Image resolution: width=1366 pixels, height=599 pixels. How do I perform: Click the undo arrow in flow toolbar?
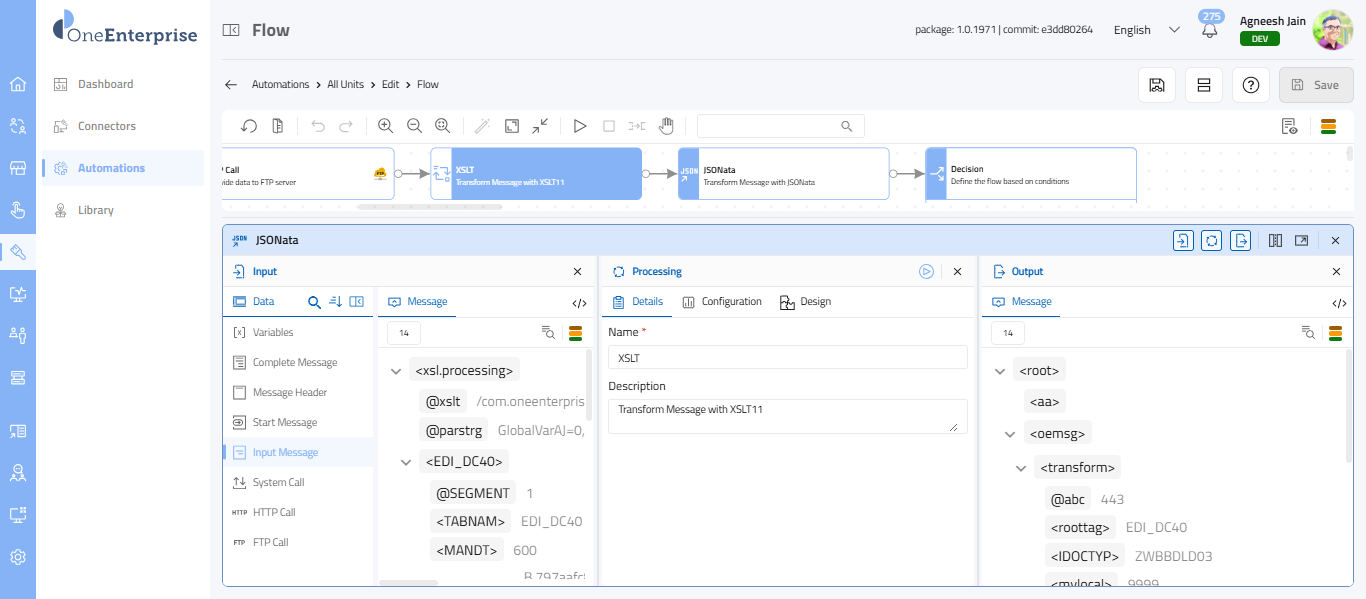coord(318,126)
